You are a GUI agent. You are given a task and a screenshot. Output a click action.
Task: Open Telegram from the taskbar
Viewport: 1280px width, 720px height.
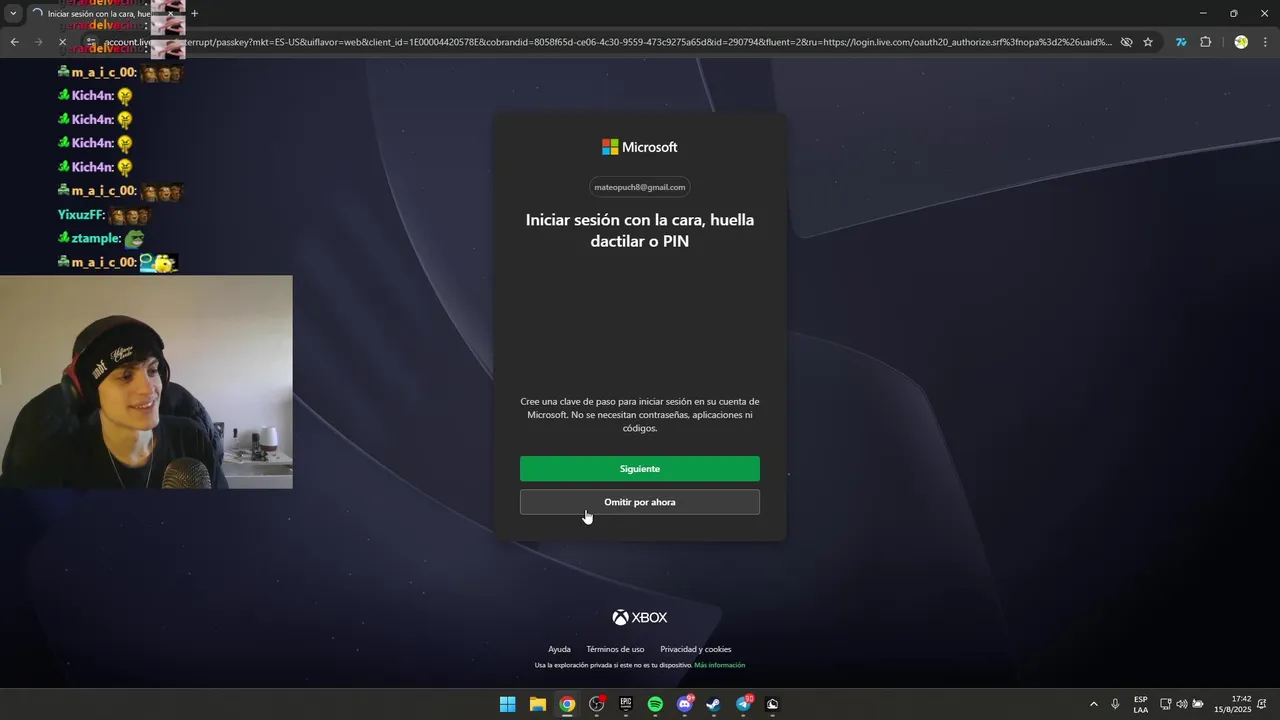click(744, 704)
